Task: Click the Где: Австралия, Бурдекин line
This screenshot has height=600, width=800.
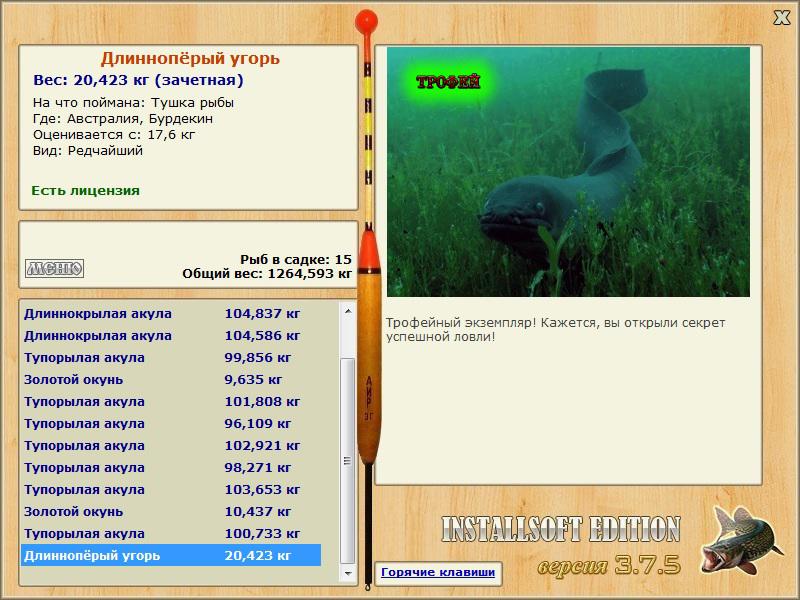Action: (123, 119)
